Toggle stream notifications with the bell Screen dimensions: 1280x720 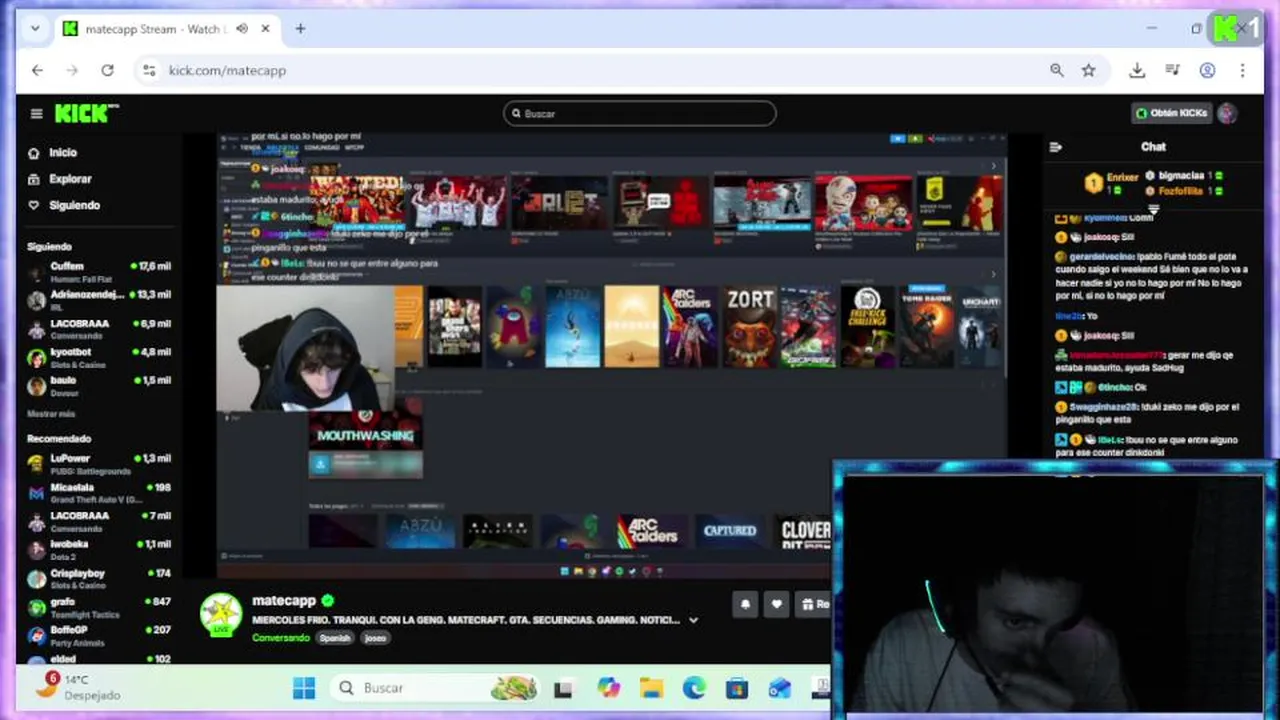point(745,604)
